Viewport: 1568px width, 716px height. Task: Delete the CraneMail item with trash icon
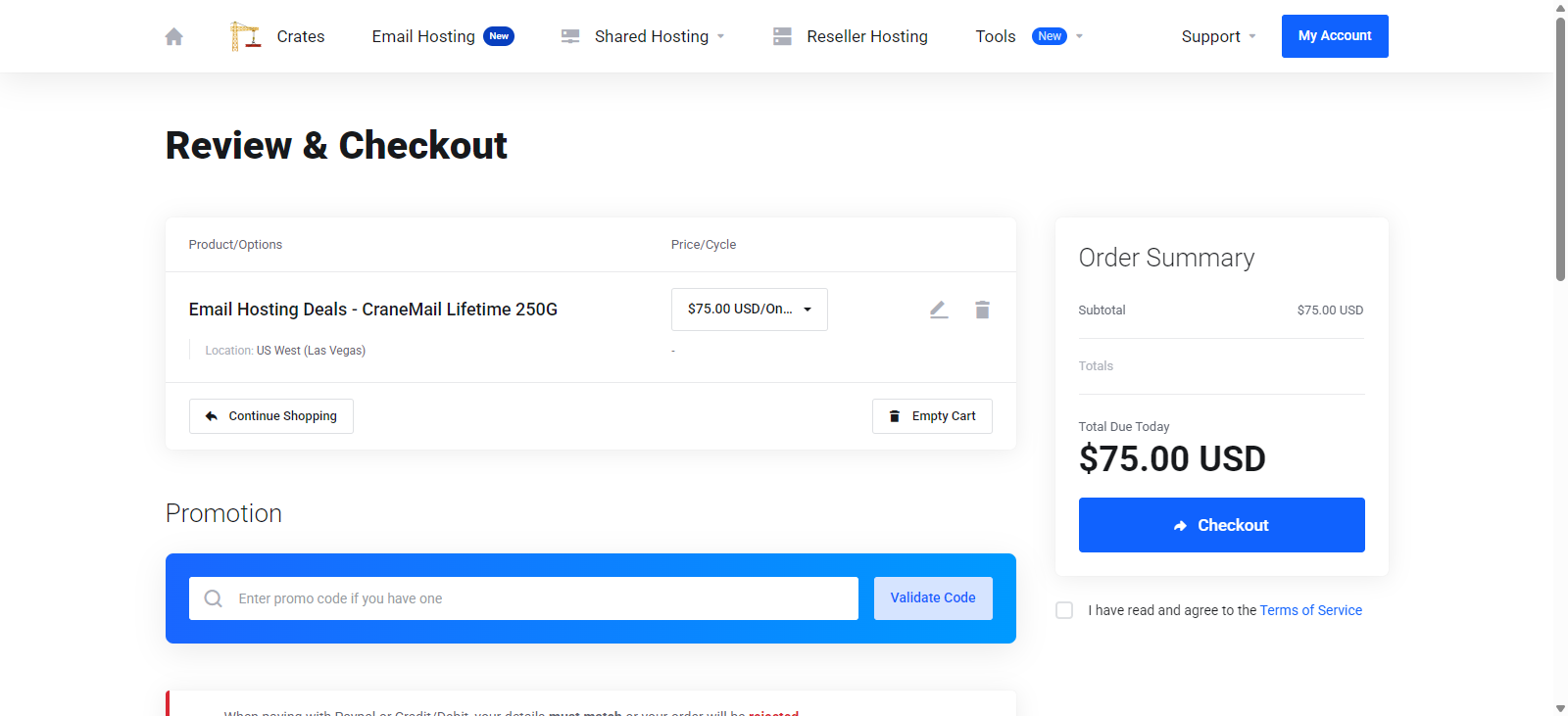coord(982,310)
